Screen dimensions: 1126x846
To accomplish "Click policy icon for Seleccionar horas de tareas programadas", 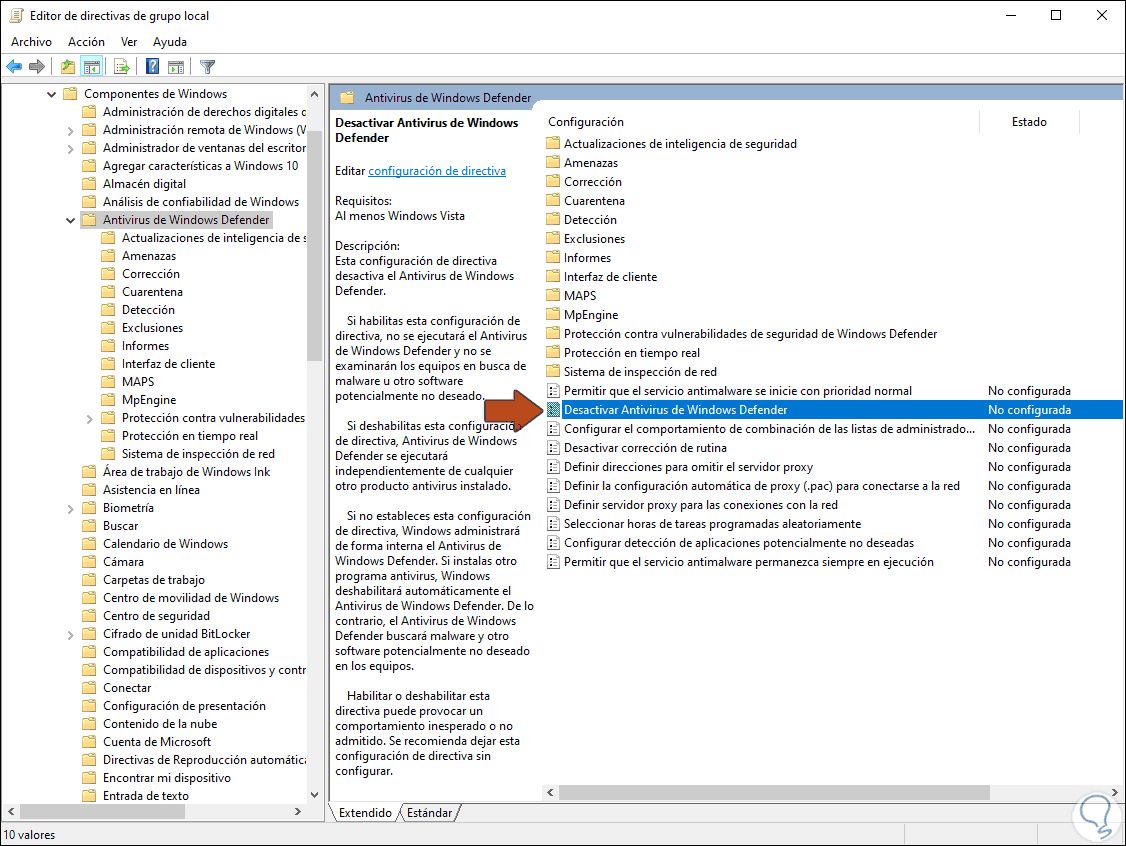I will [x=553, y=524].
